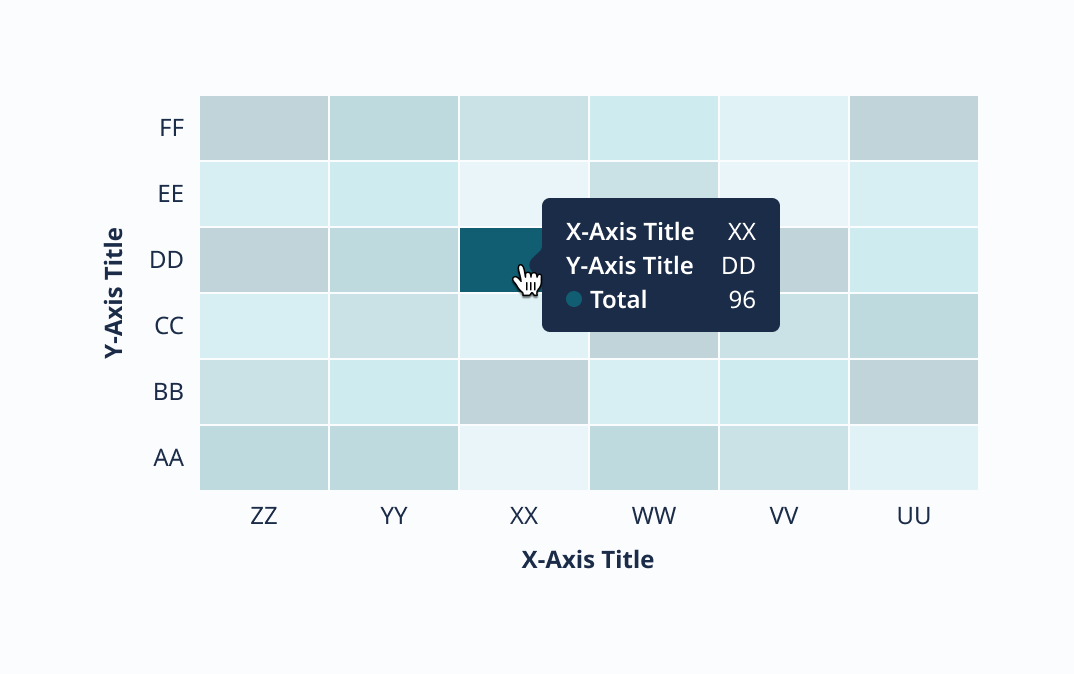Select the heatmap cell at FF row, ZZ column
Screen dimensions: 1074x674
(x=264, y=128)
